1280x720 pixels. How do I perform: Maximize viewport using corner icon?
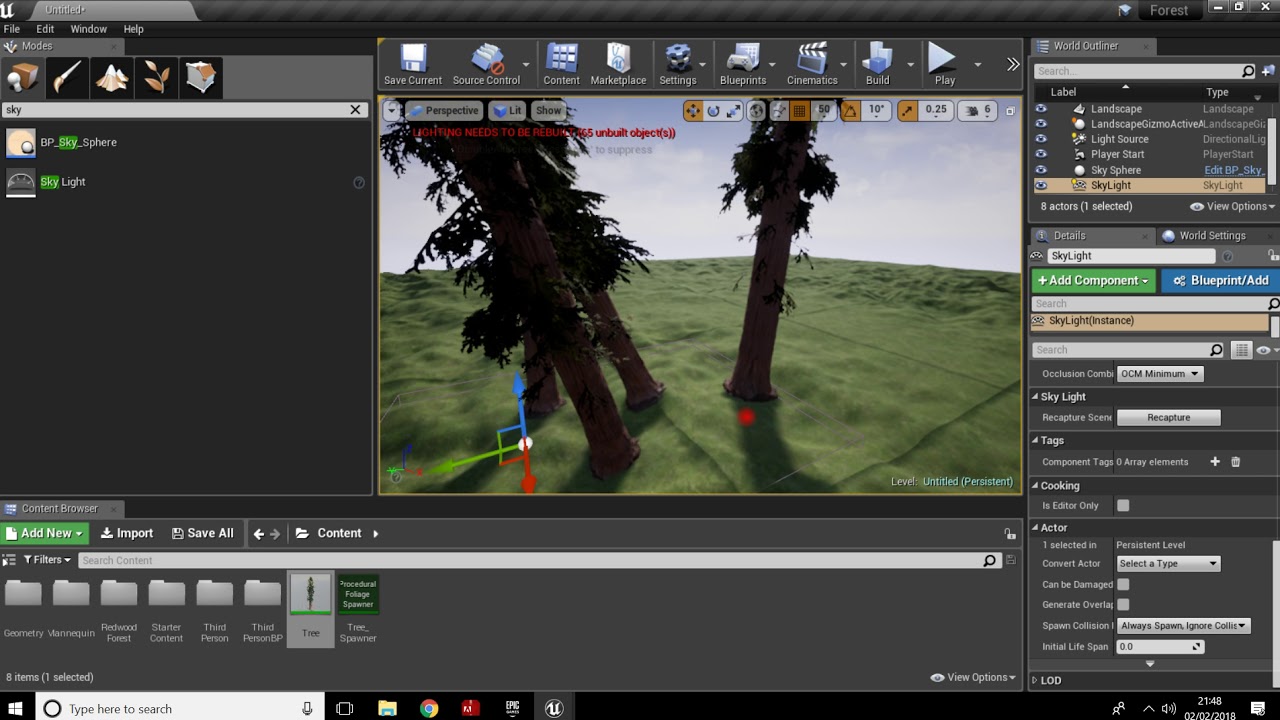[x=1010, y=111]
